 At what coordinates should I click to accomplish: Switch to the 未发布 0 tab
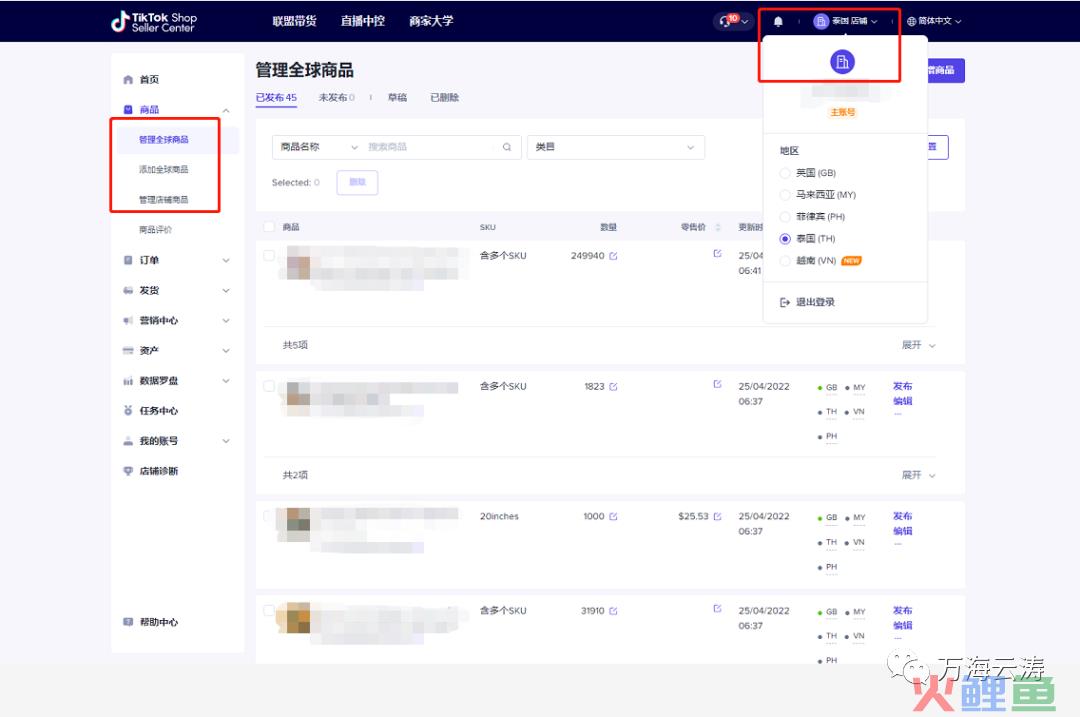[x=337, y=98]
